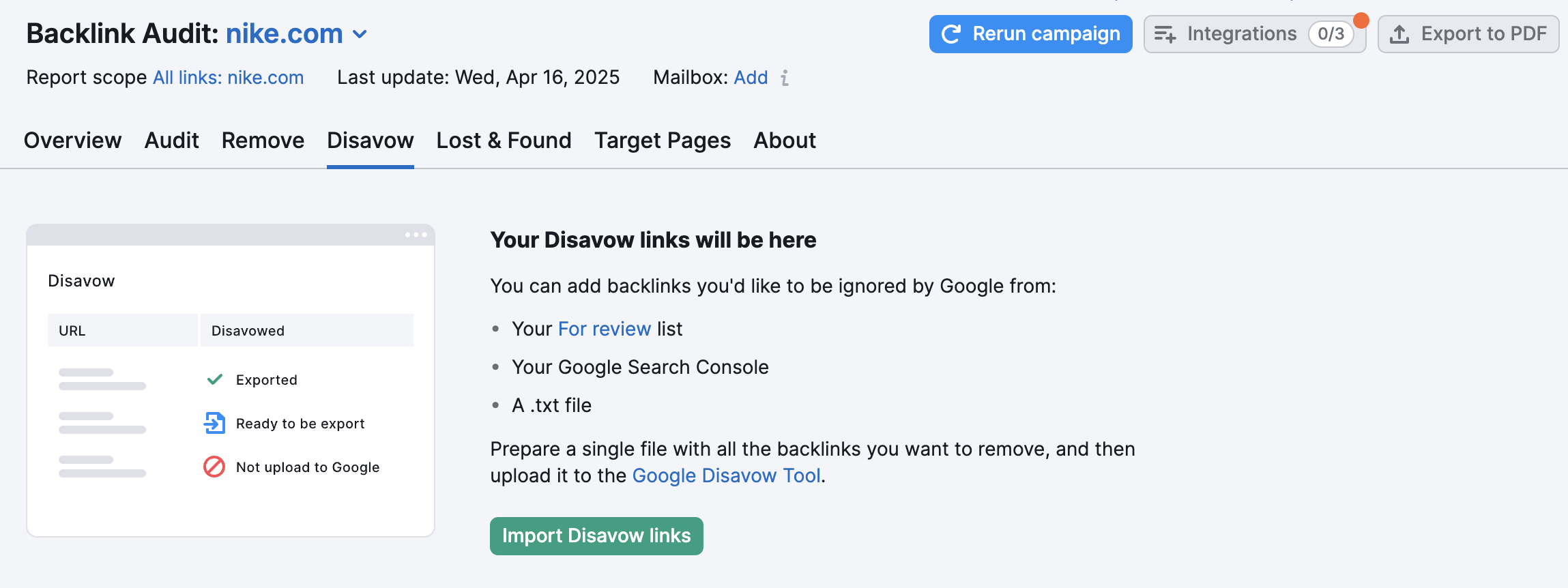Open the For review list link
Viewport: 1568px width, 588px height.
(604, 329)
